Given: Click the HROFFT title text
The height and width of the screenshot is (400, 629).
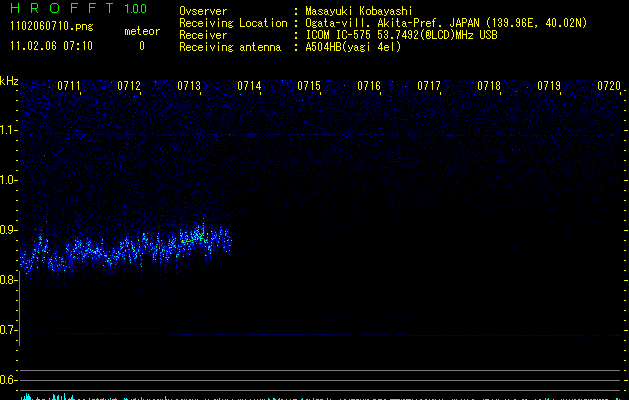Looking at the screenshot, I should point(55,9).
